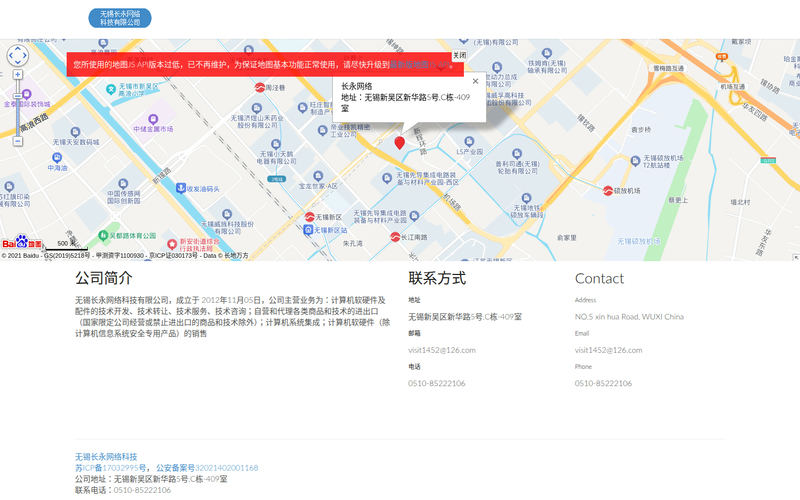Open the 公安备案号32021402001168 link

[207, 468]
